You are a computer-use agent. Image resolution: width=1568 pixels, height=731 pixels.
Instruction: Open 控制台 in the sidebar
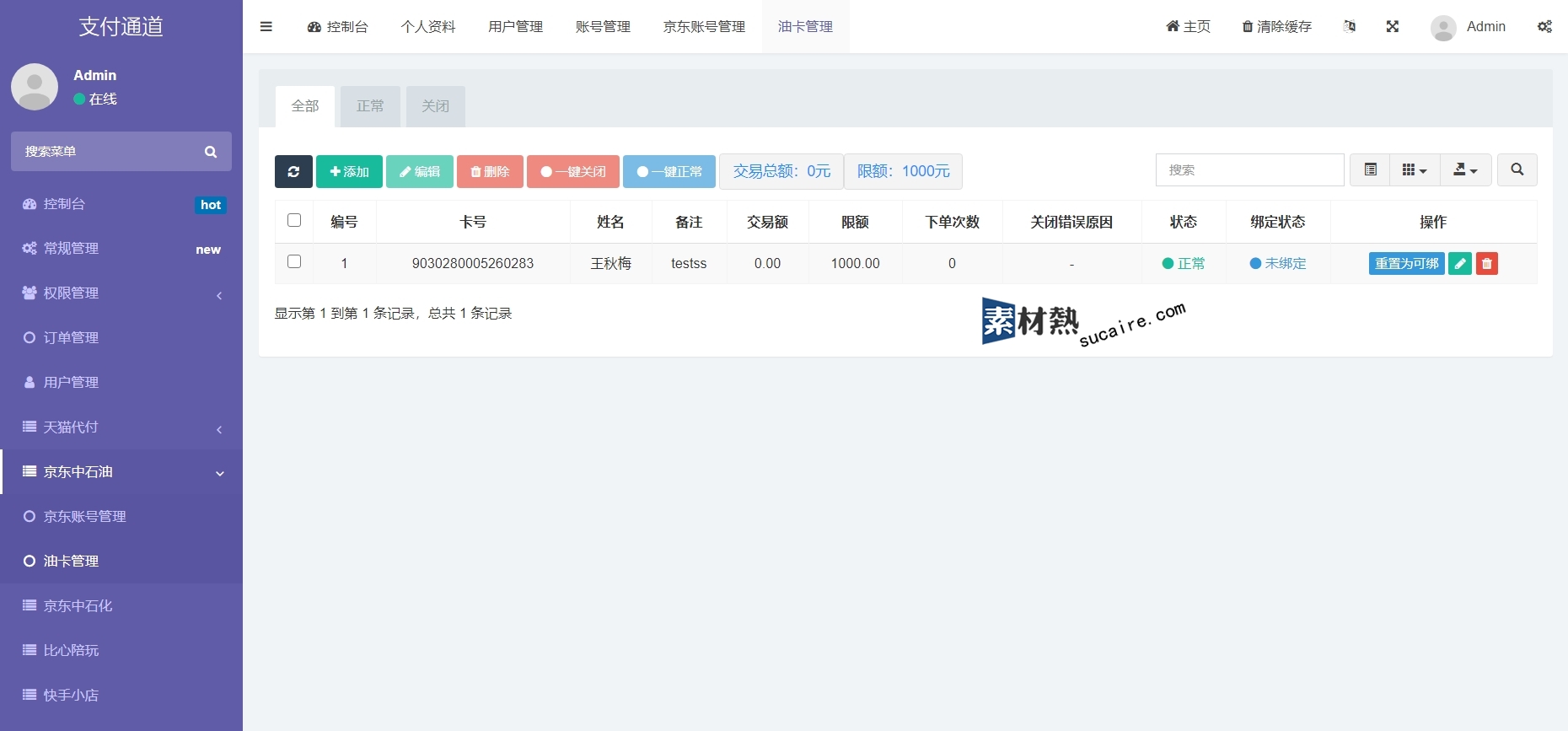[121, 204]
